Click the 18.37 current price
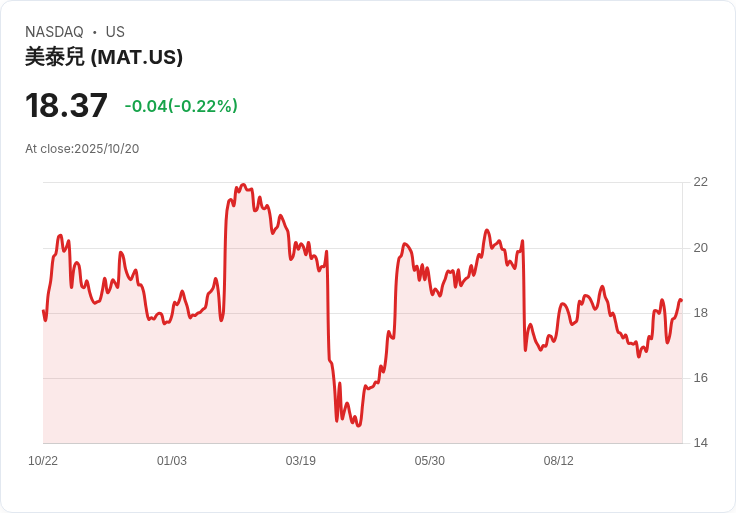 (66, 105)
